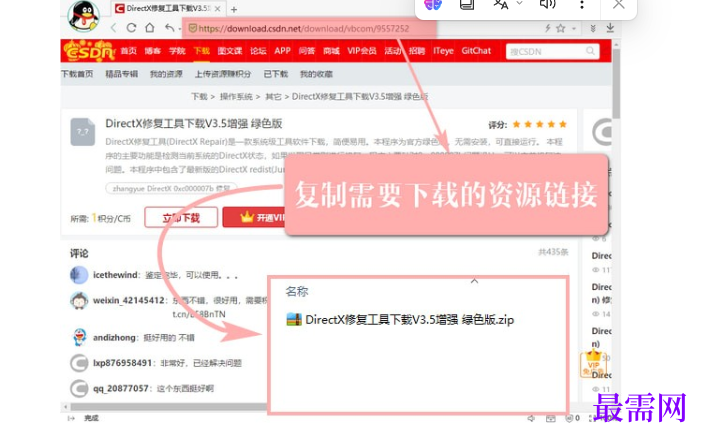This screenshot has width=705, height=439.
Task: Click the grey file-type icon beside the title
Action: 83,132
